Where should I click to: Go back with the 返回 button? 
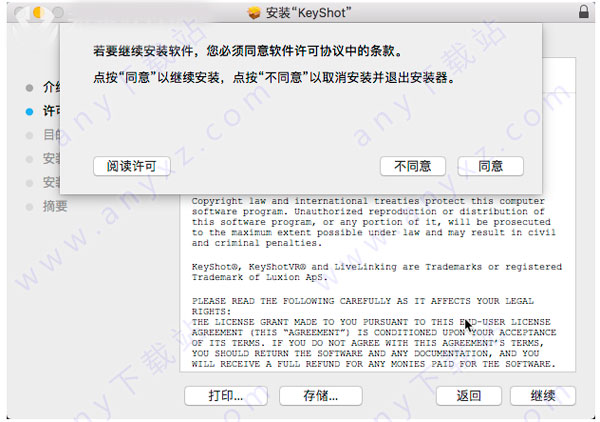pyautogui.click(x=469, y=396)
